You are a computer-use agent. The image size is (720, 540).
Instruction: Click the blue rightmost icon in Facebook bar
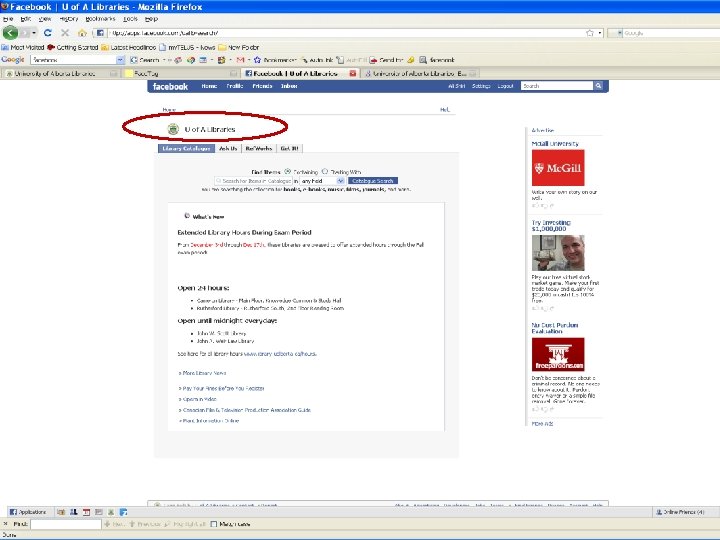(124, 512)
